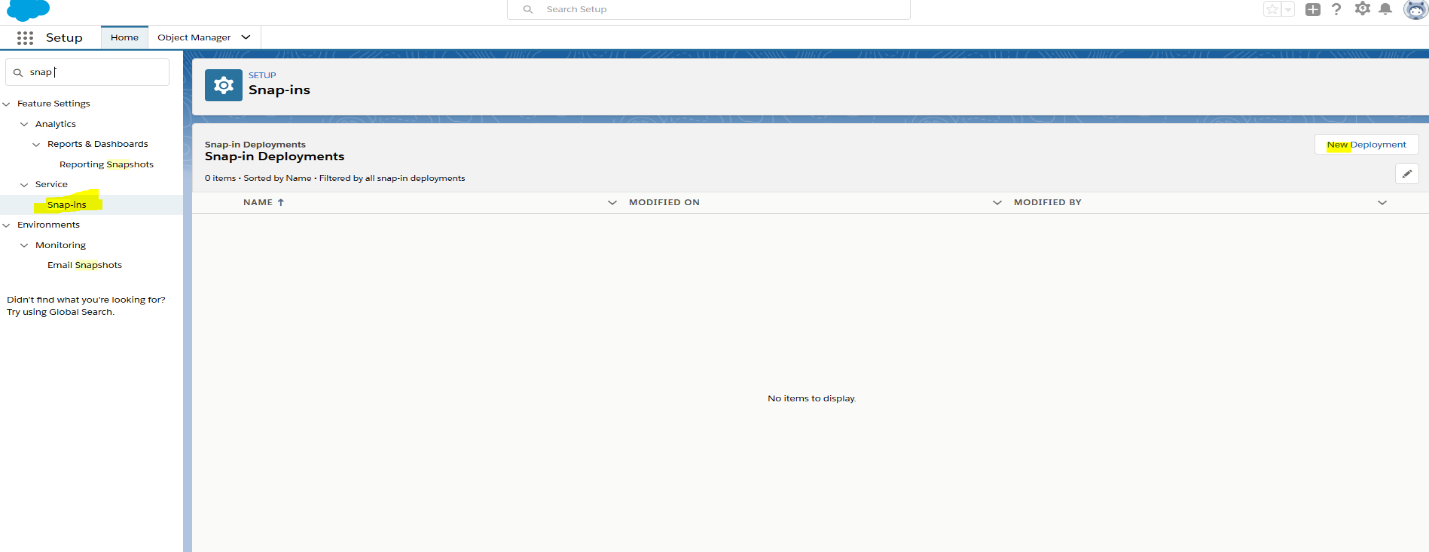The width and height of the screenshot is (1429, 552).
Task: Open the help question mark icon
Action: pyautogui.click(x=1337, y=9)
